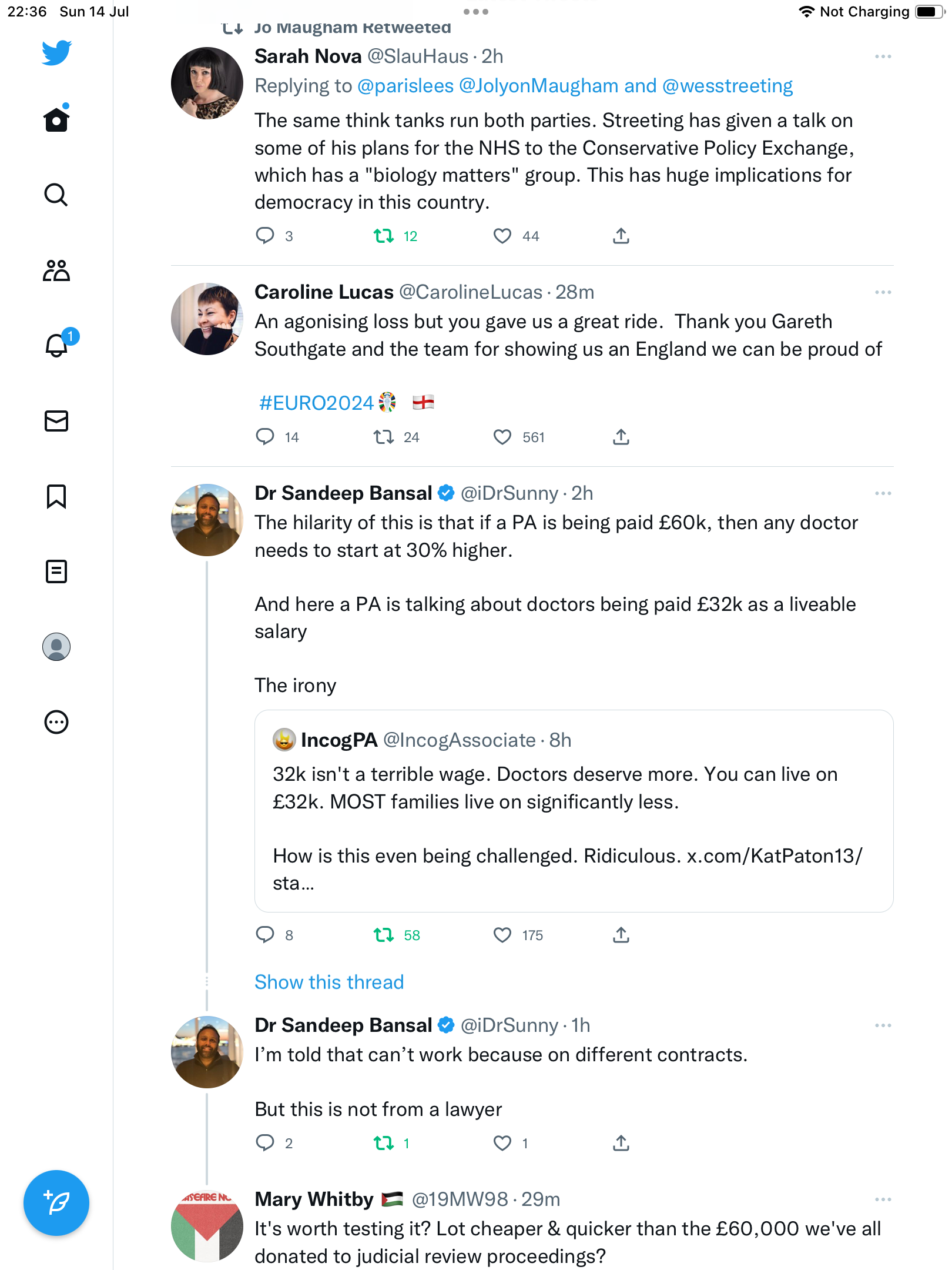The width and height of the screenshot is (952, 1270).
Task: Click the Show this thread link
Action: pyautogui.click(x=329, y=982)
